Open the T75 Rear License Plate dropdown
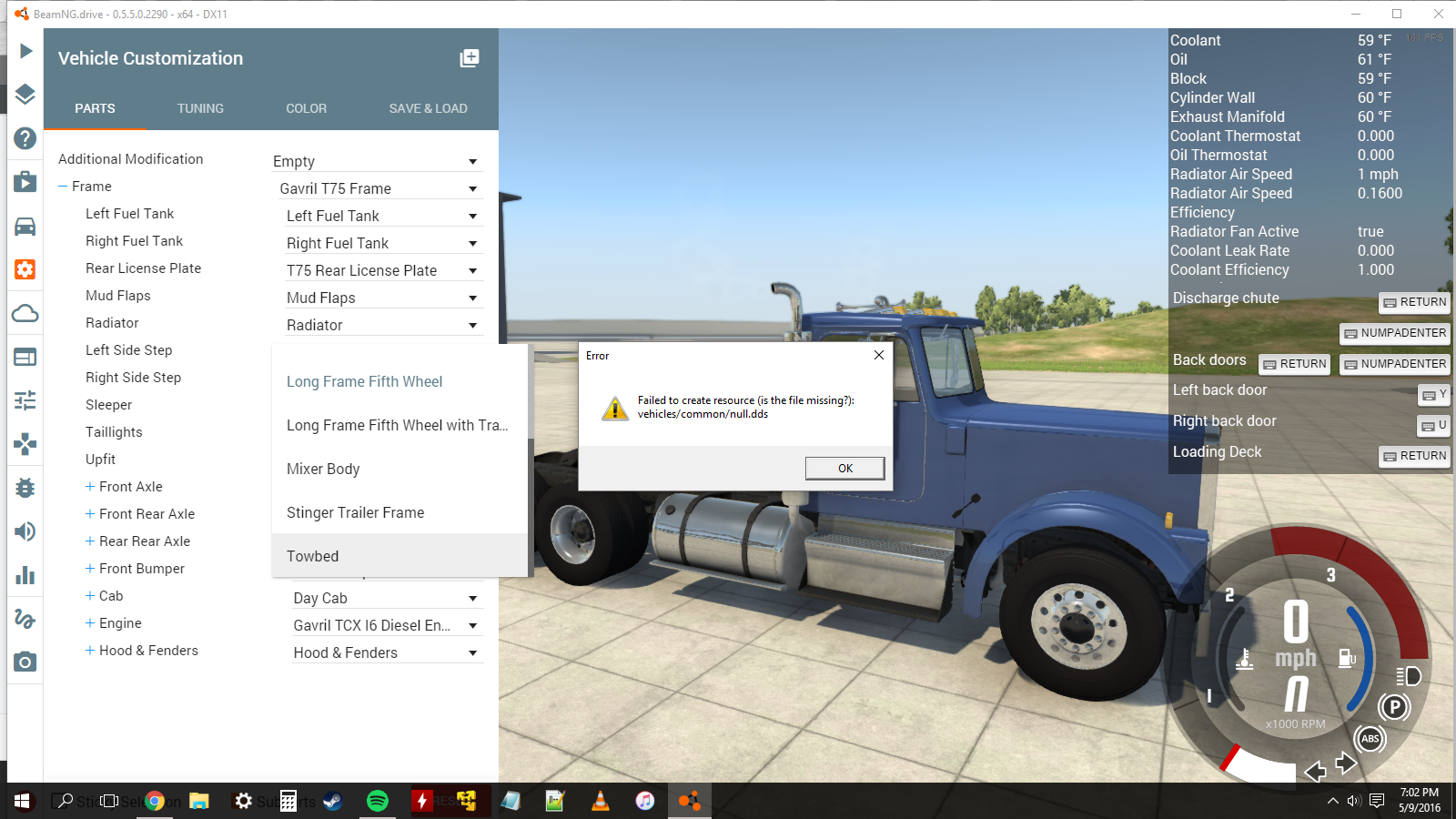Image resolution: width=1456 pixels, height=819 pixels. click(x=383, y=270)
